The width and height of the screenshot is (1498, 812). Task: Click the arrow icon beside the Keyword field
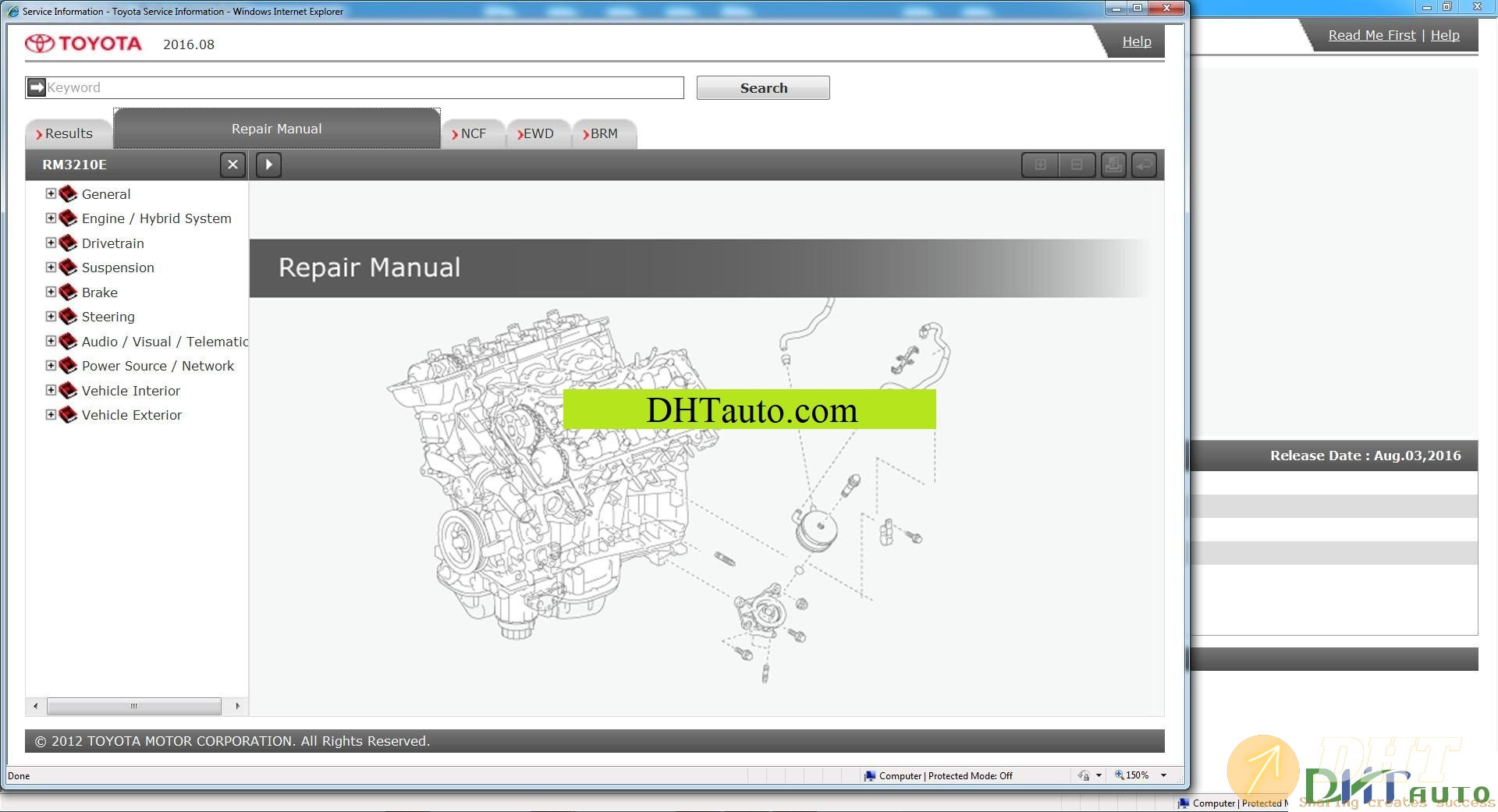tap(37, 87)
